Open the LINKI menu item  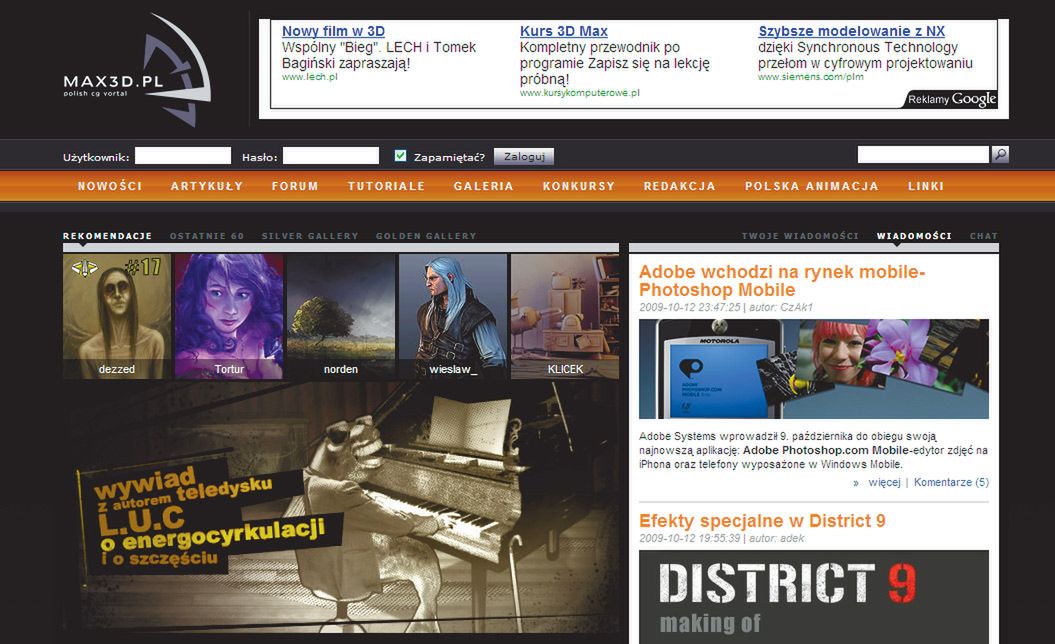tap(926, 186)
